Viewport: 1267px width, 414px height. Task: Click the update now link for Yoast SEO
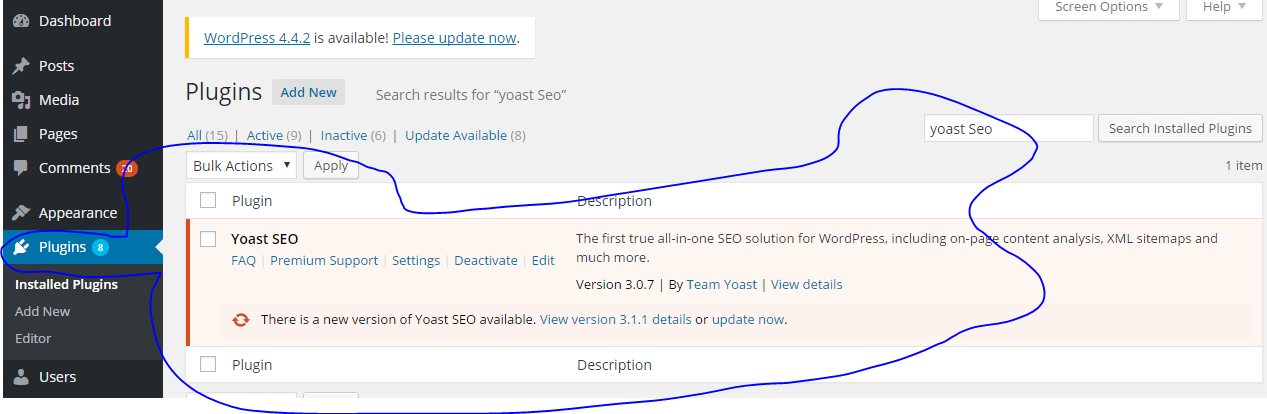pos(748,320)
